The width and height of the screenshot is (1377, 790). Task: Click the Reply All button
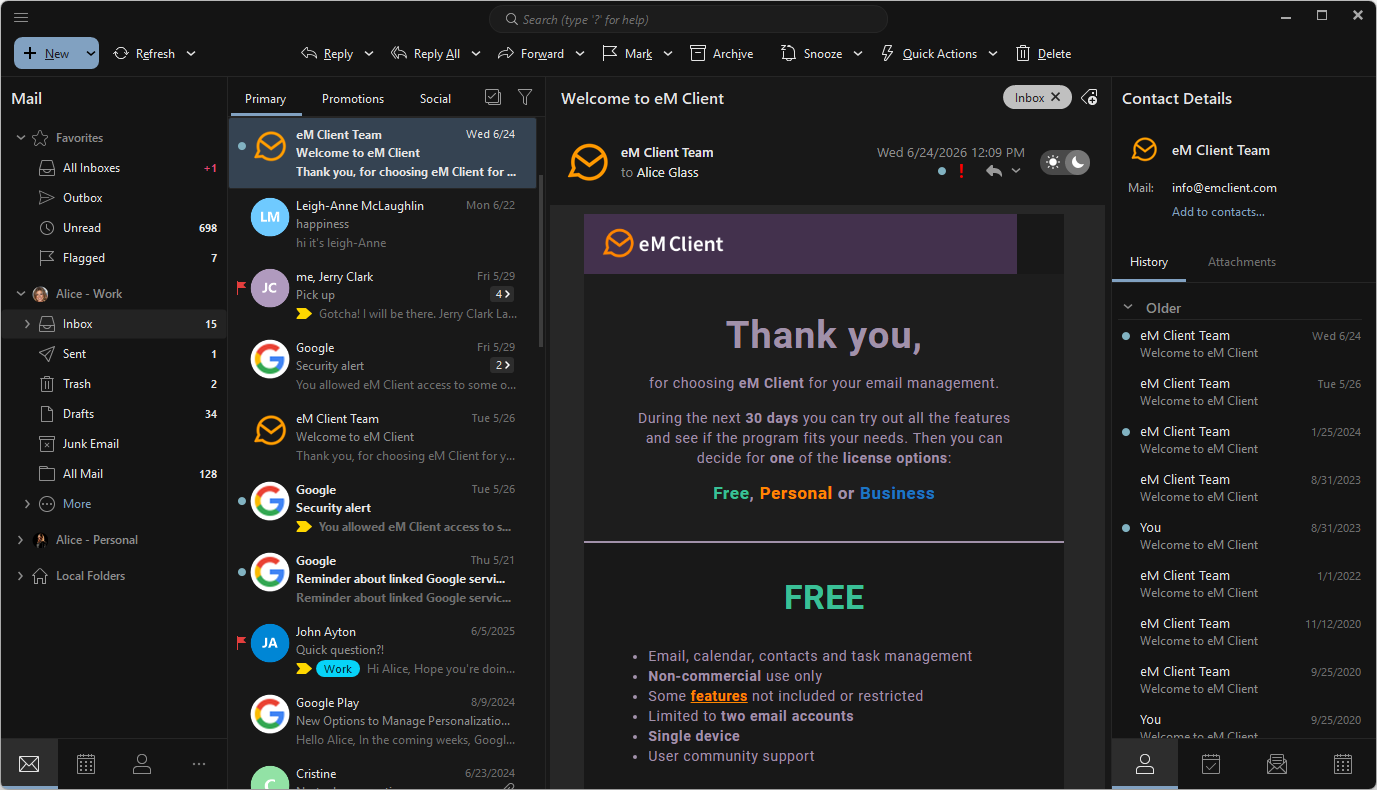click(426, 54)
